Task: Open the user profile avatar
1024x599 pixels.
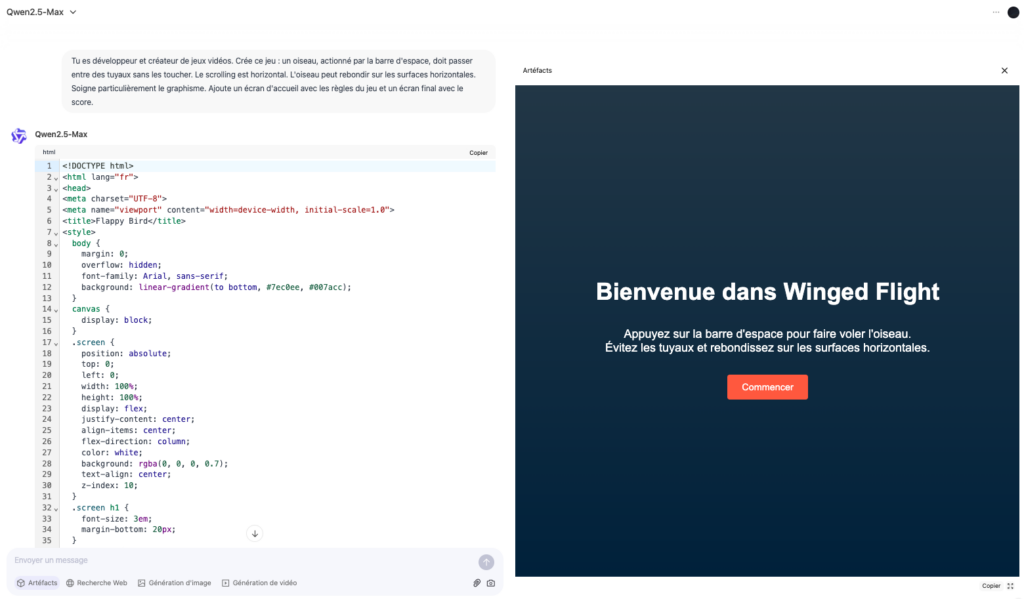Action: (x=1012, y=12)
